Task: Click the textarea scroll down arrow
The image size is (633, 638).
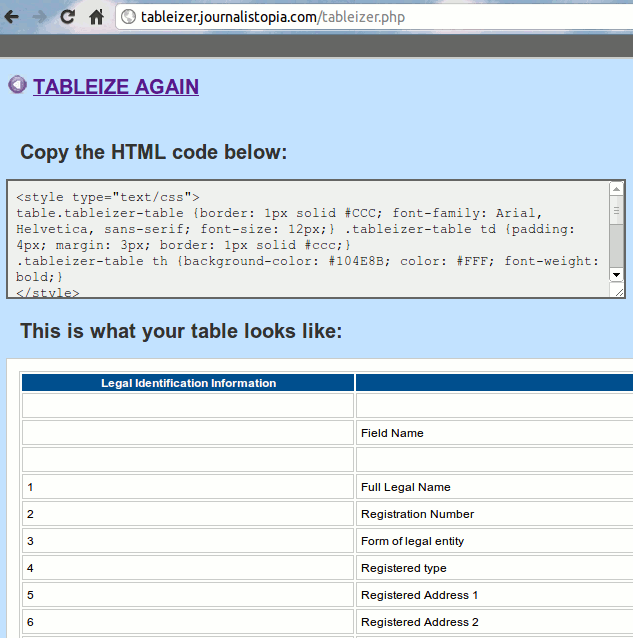Action: (x=616, y=275)
